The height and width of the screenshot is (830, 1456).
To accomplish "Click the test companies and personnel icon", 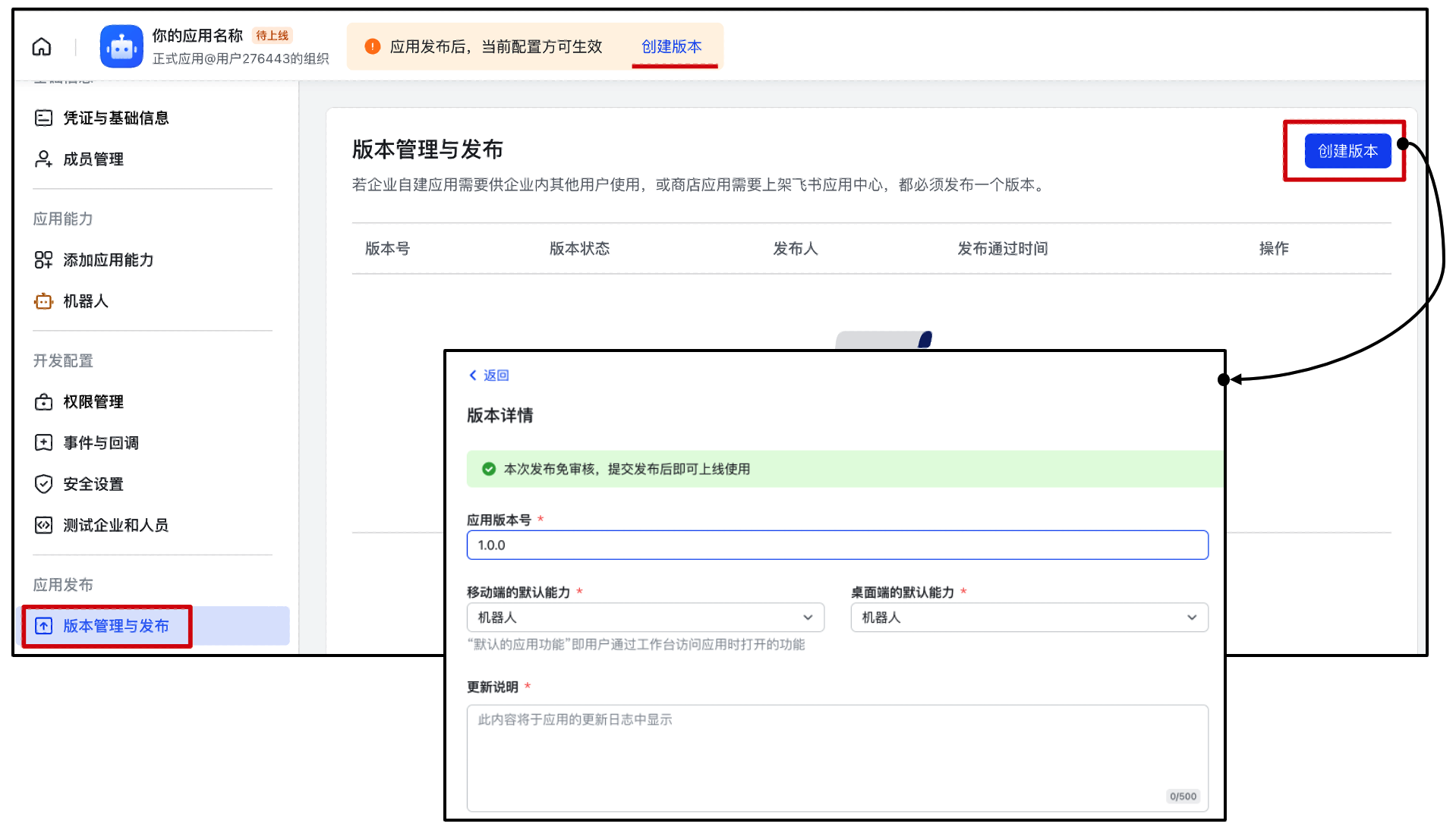I will pyautogui.click(x=43, y=525).
